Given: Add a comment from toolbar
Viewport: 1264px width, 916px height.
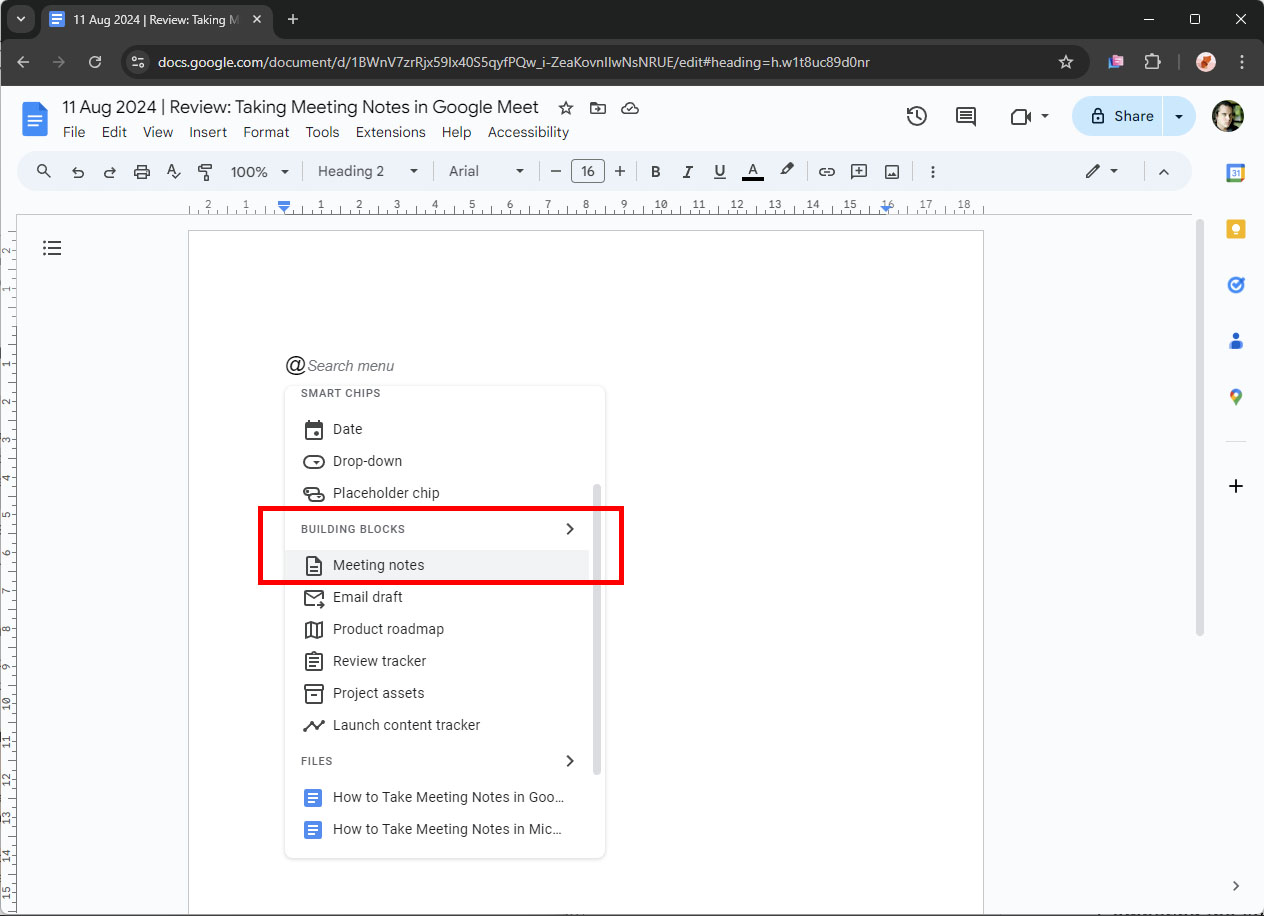Looking at the screenshot, I should coord(859,172).
